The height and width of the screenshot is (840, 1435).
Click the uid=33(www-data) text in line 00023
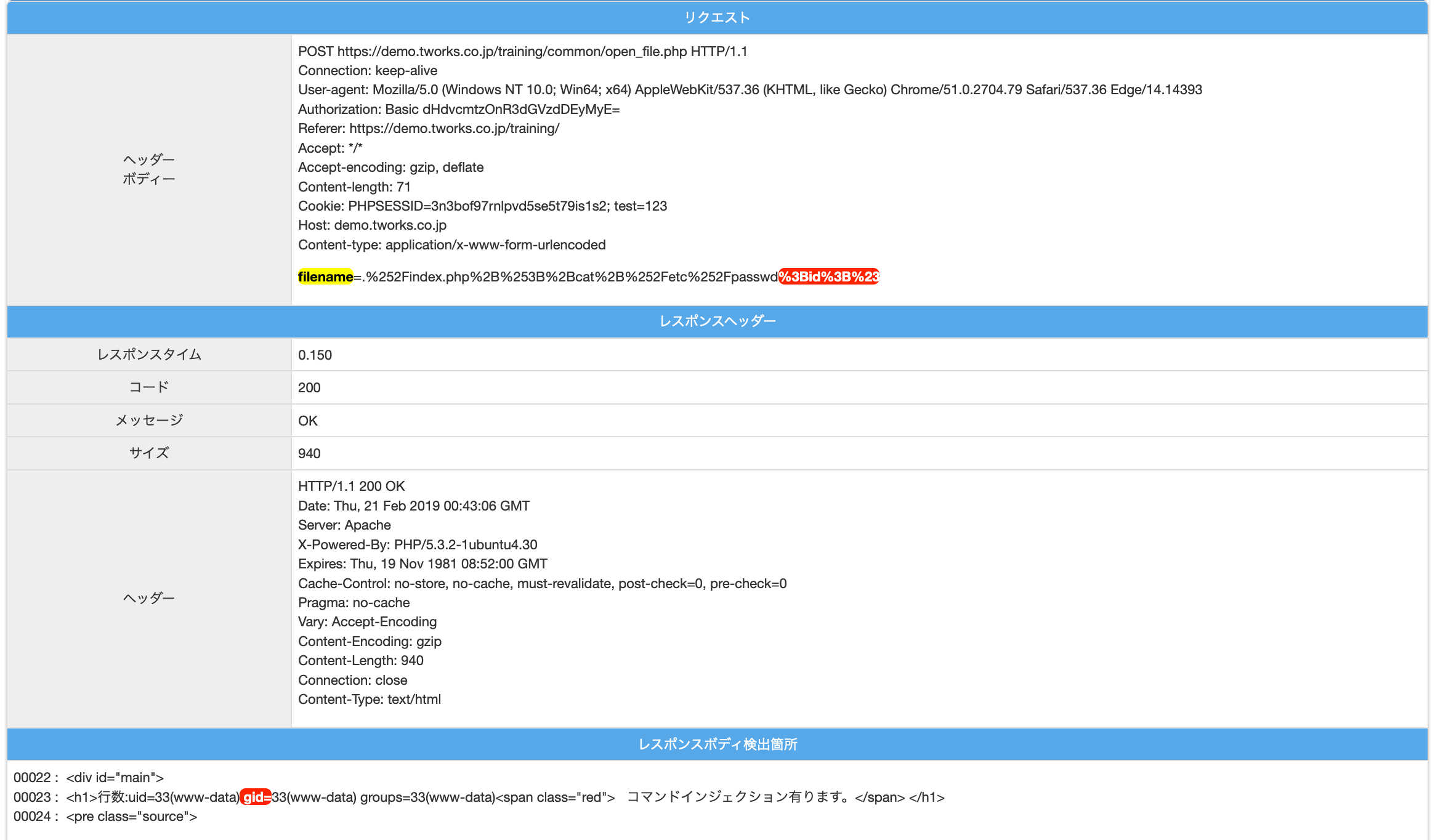184,797
